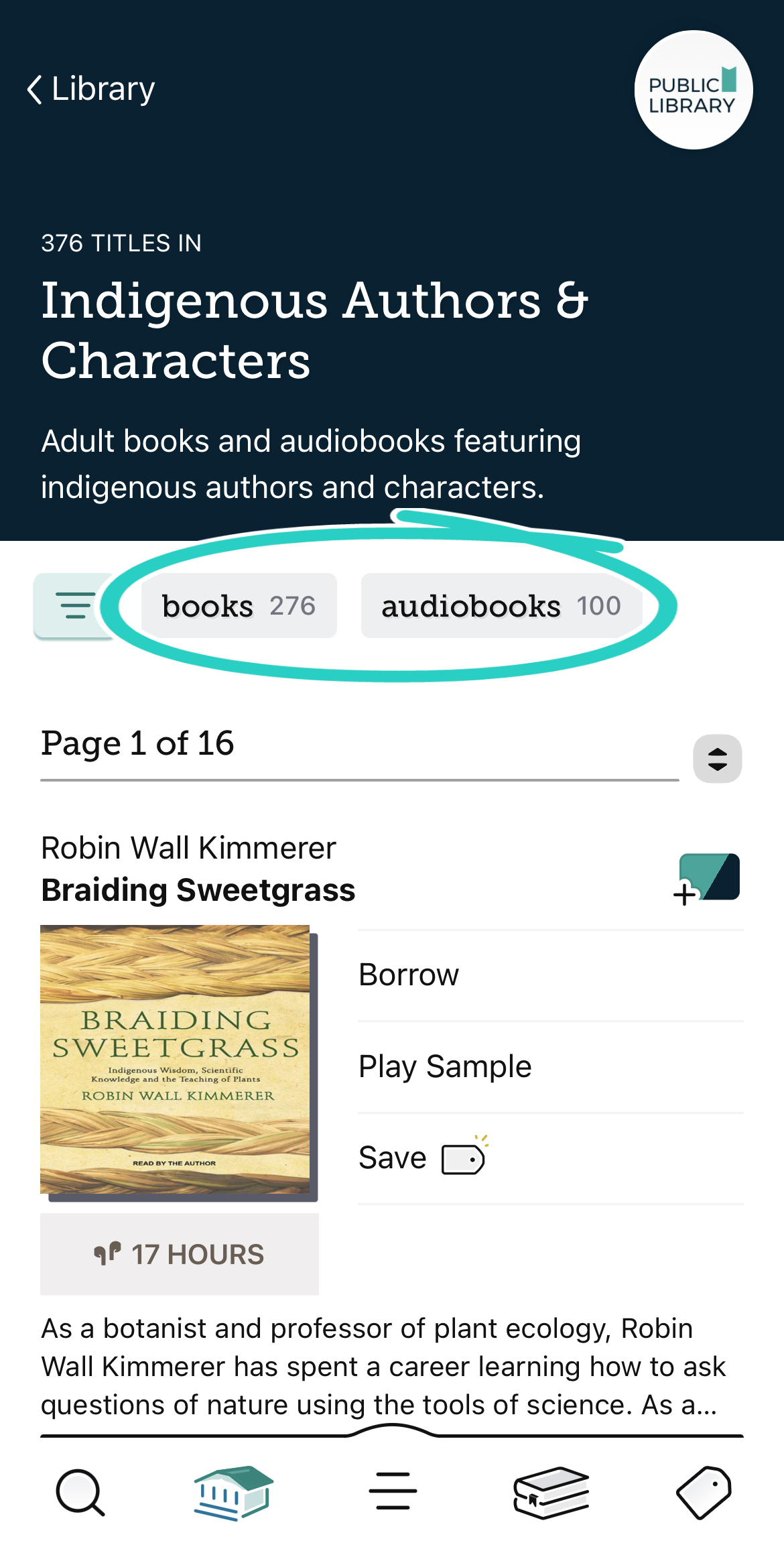
Task: Go back to Library
Action: (91, 89)
